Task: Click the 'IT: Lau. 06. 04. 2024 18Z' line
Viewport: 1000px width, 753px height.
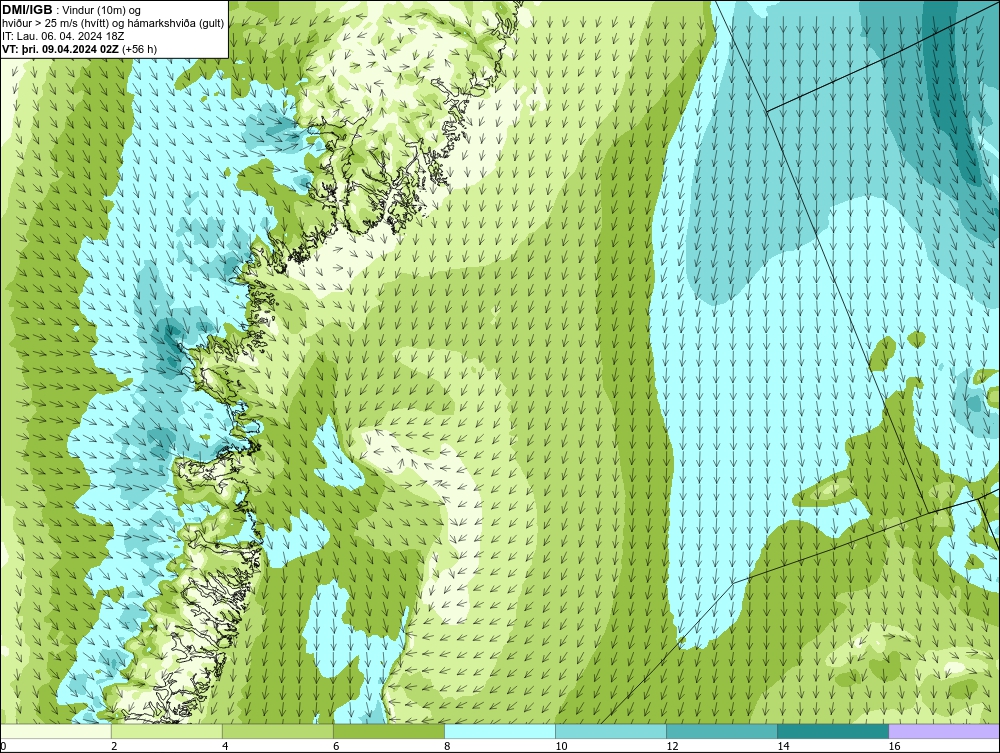Action: pos(62,36)
